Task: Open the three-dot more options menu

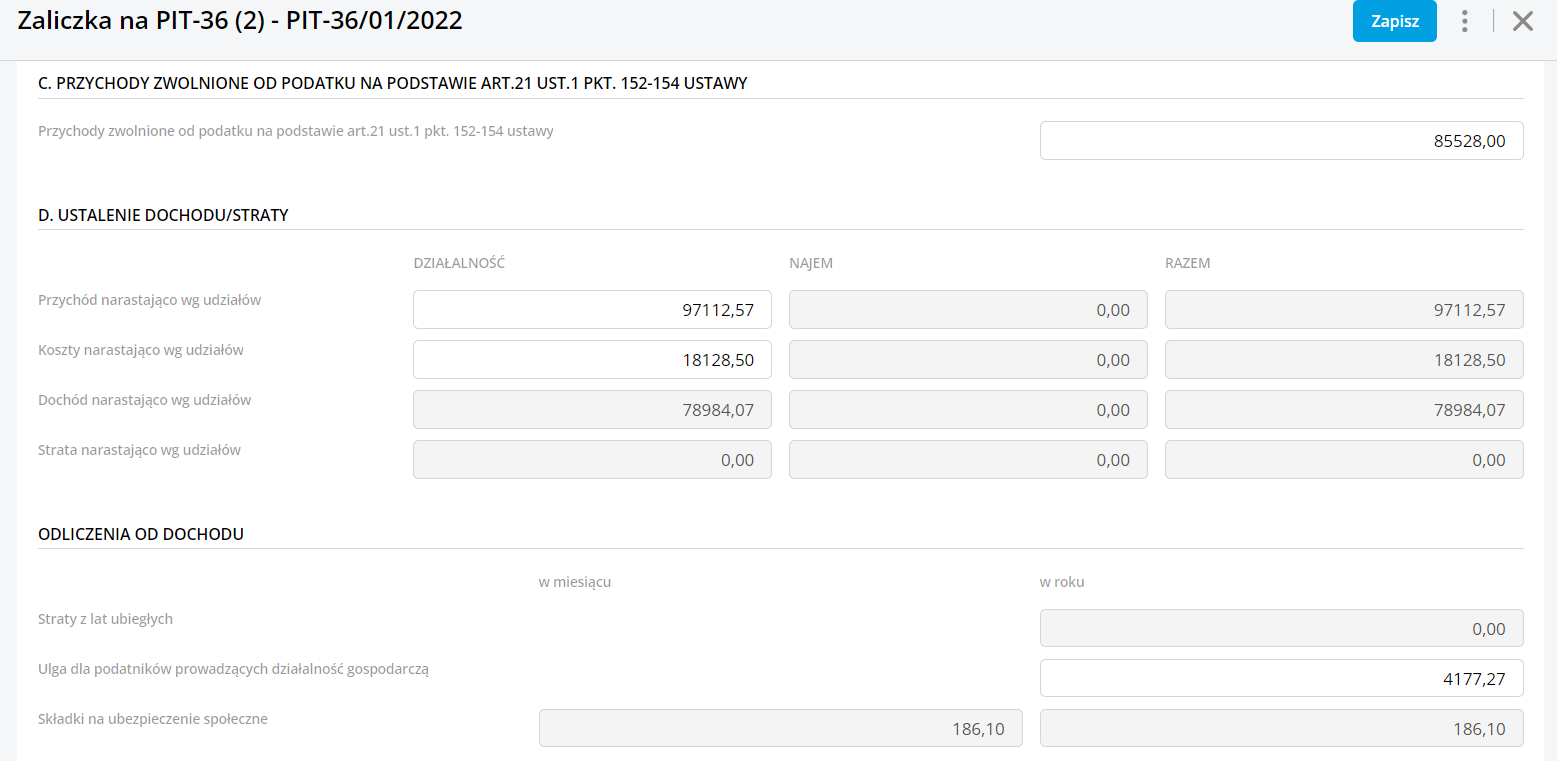Action: pos(1465,21)
